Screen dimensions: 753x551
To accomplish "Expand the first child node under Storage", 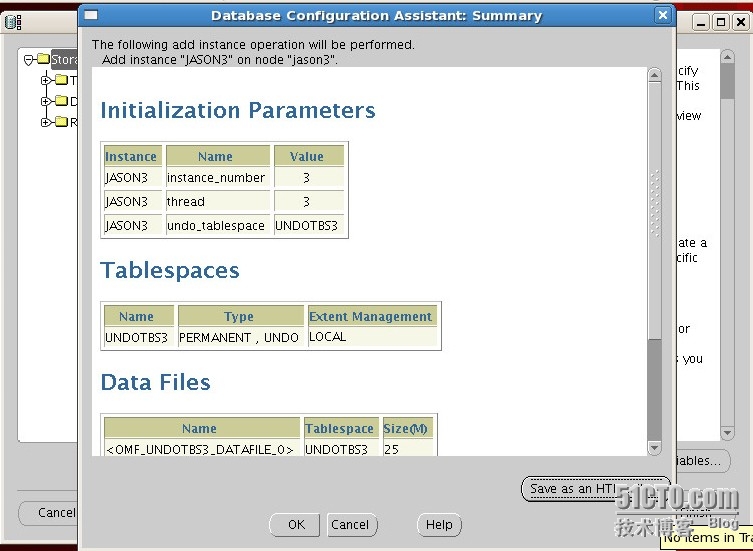I will click(x=46, y=80).
